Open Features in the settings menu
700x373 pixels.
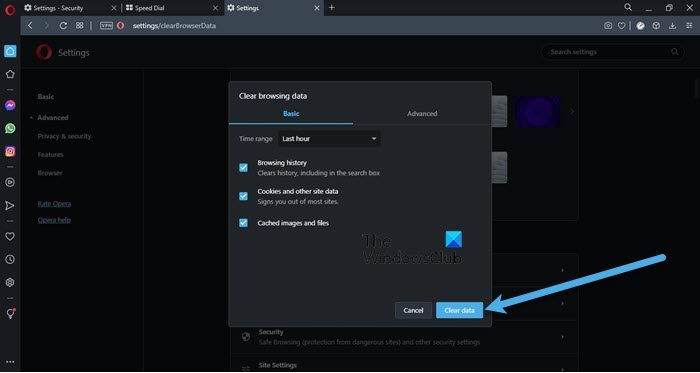coord(50,154)
